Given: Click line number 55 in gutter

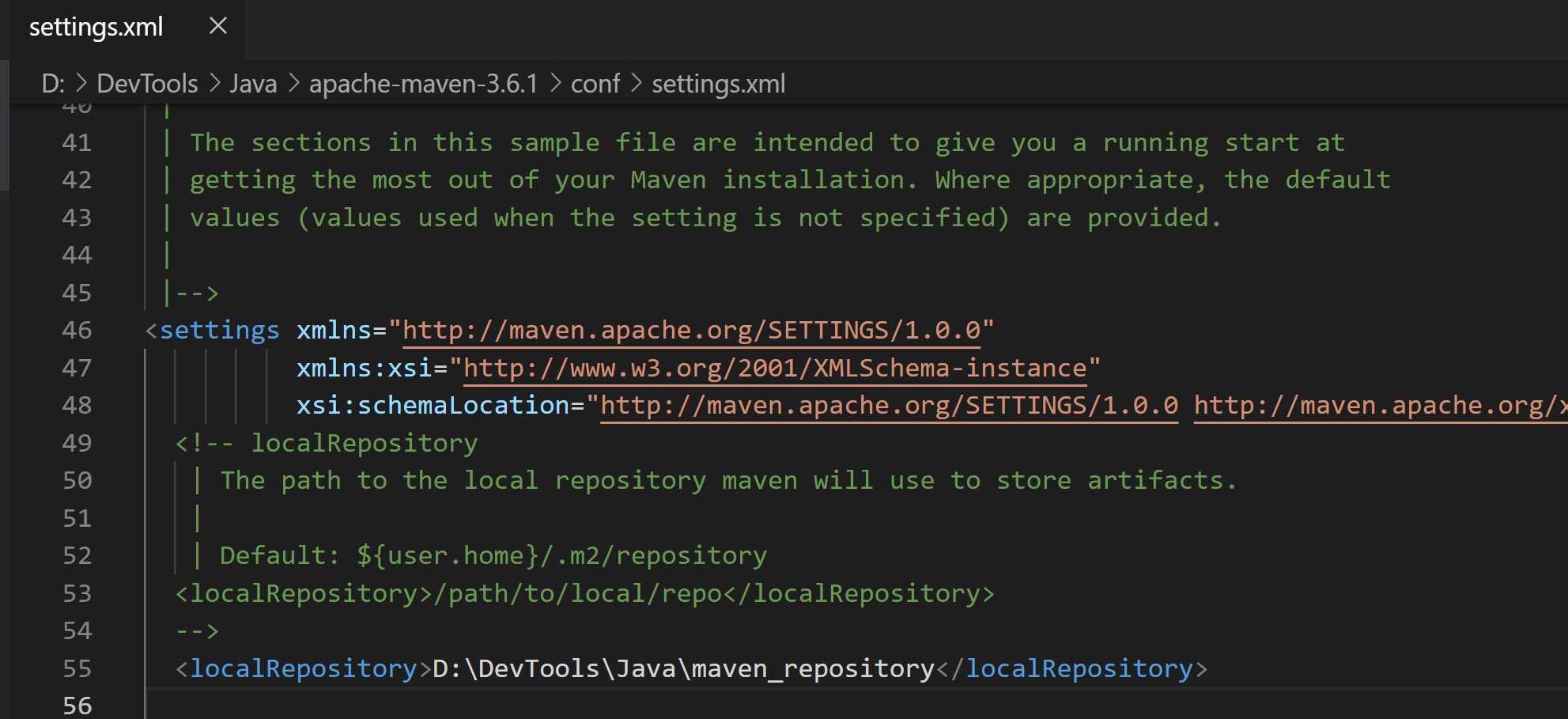Looking at the screenshot, I should coord(77,669).
